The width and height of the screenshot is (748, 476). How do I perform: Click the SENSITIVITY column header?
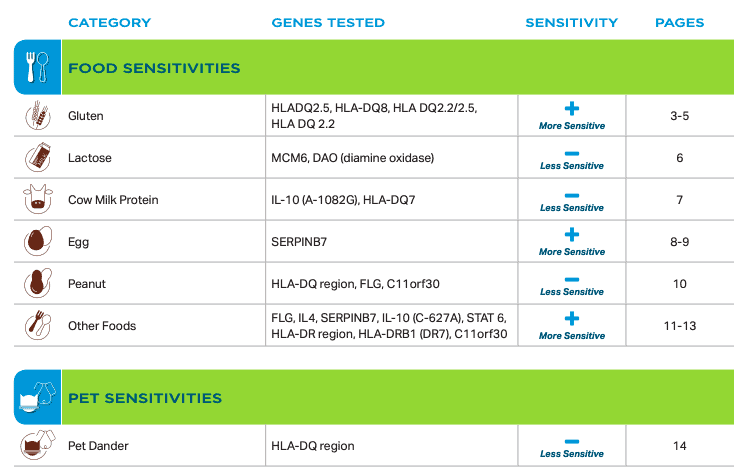[571, 22]
